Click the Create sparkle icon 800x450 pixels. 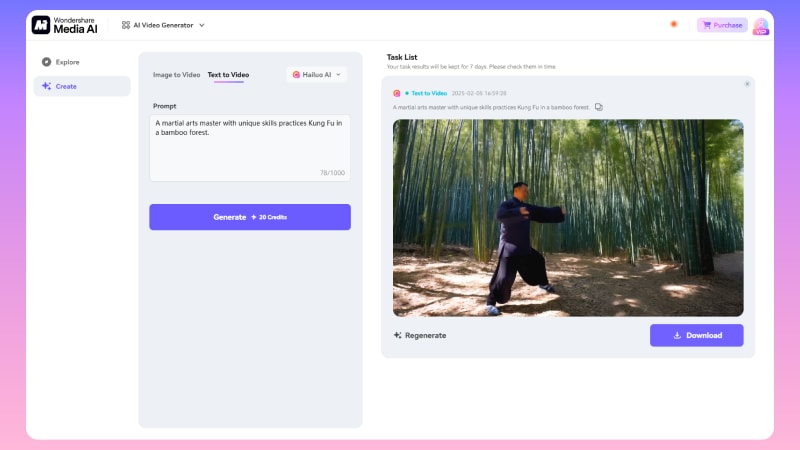(46, 86)
